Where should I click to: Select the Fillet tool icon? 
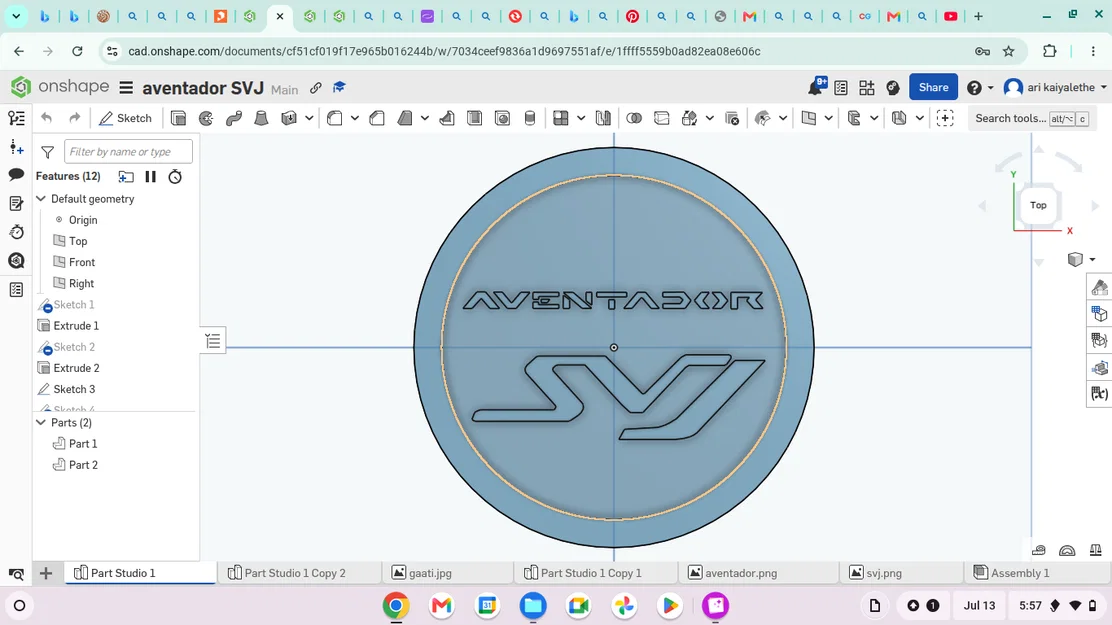click(335, 118)
